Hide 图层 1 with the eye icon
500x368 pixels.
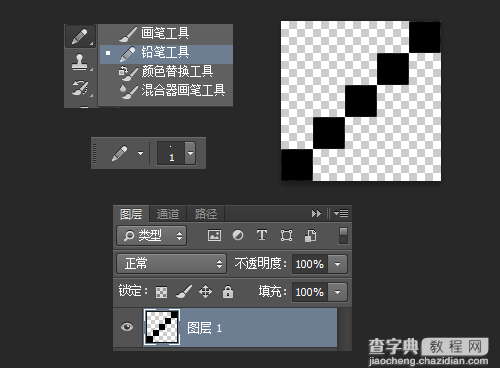[127, 327]
